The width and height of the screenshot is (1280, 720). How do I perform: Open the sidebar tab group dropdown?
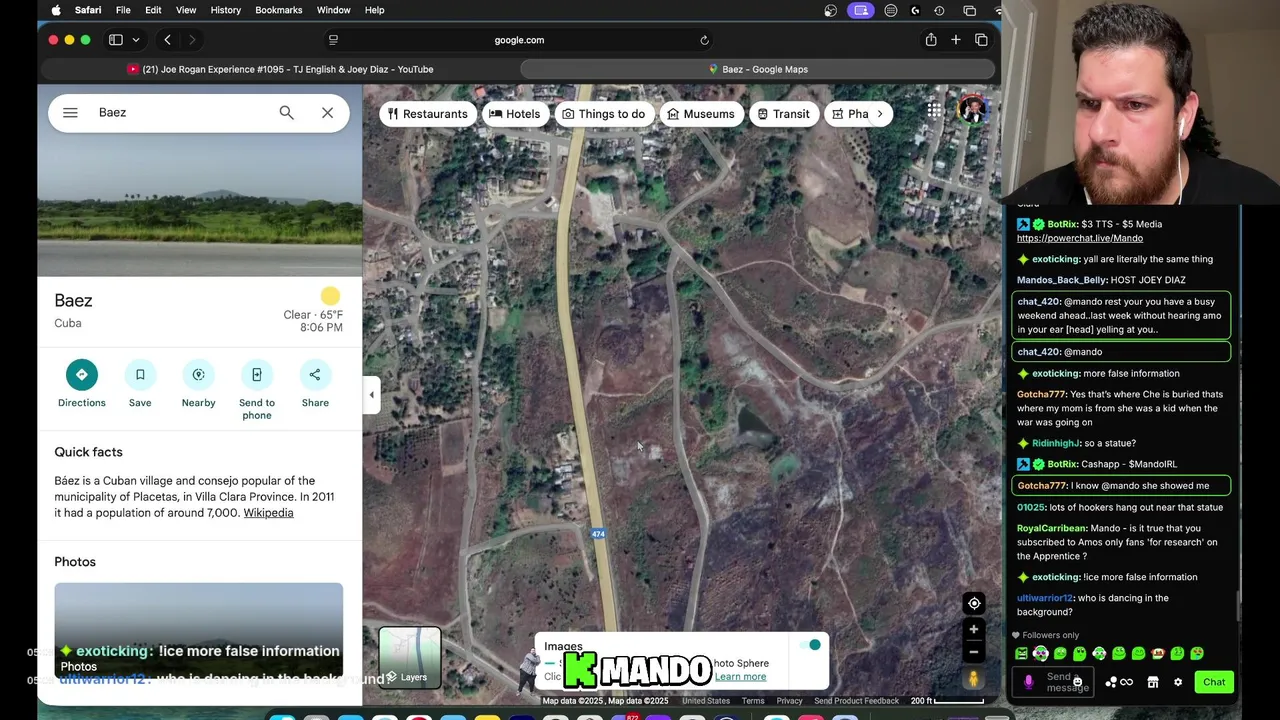[135, 40]
